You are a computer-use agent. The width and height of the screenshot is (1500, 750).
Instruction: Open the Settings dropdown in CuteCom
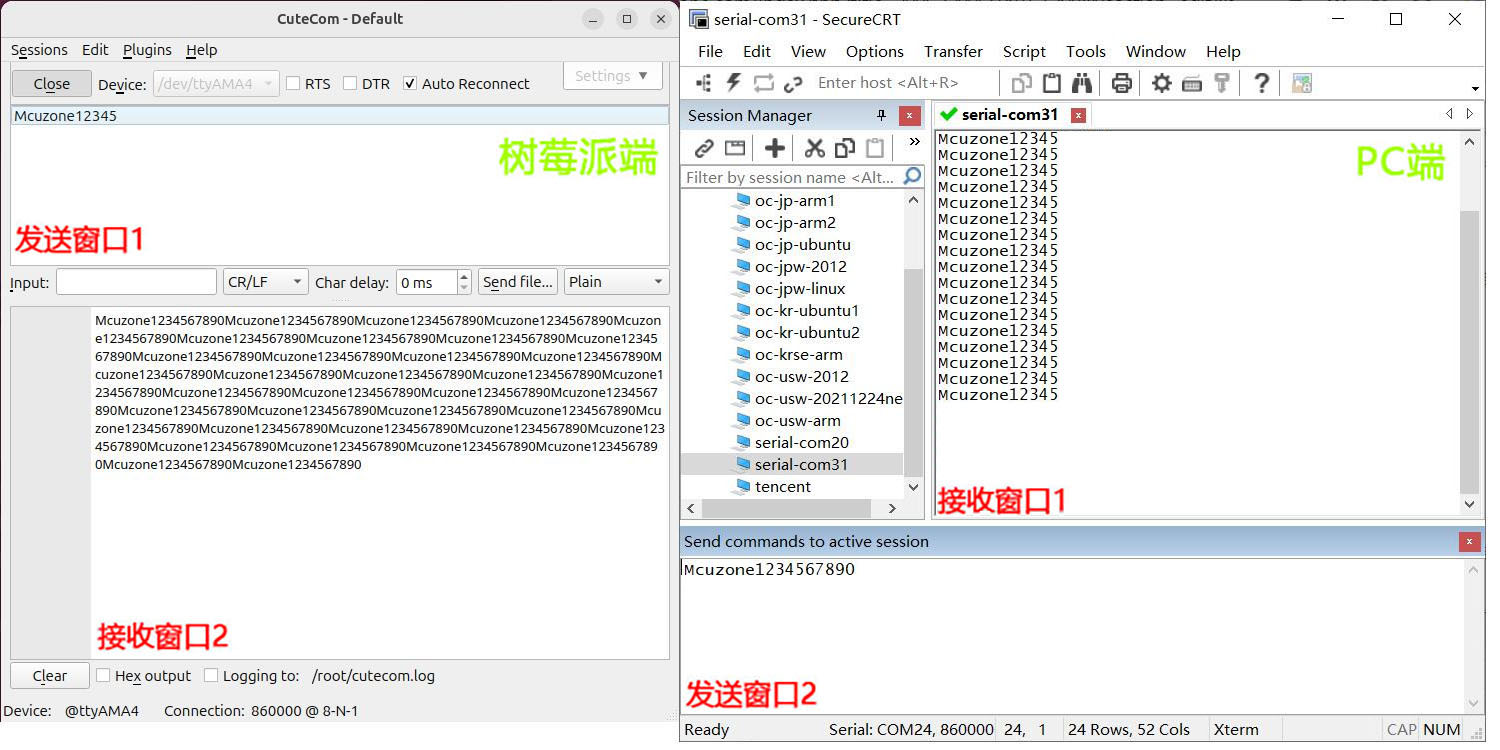613,76
